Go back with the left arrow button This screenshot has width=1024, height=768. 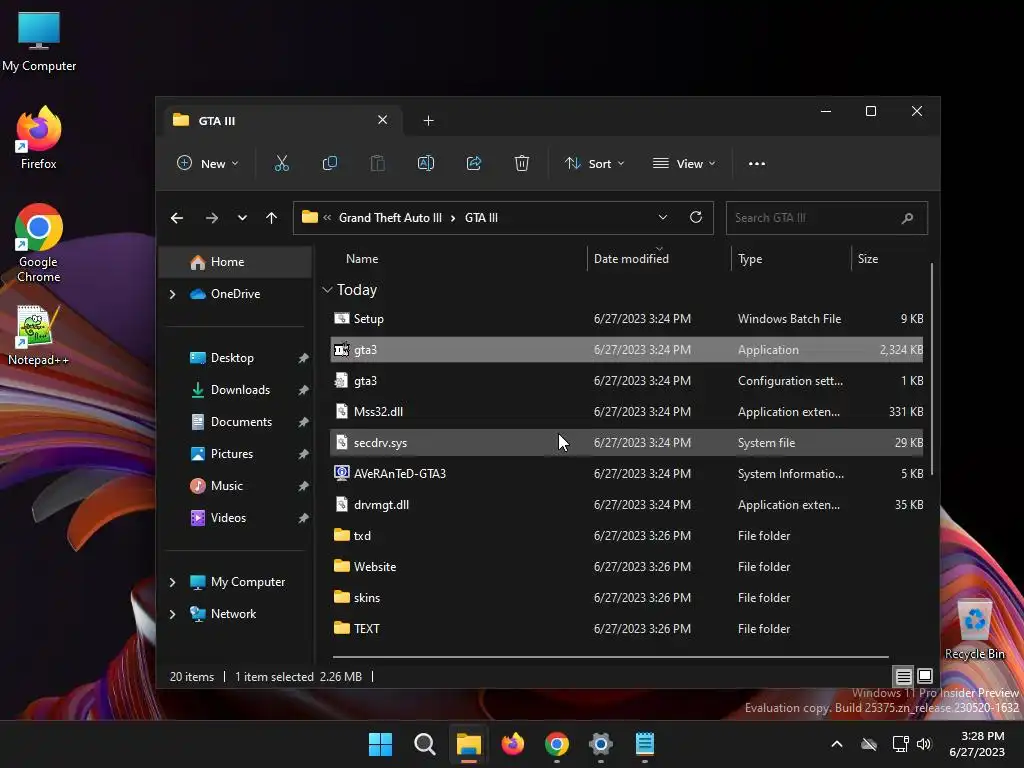(x=177, y=218)
